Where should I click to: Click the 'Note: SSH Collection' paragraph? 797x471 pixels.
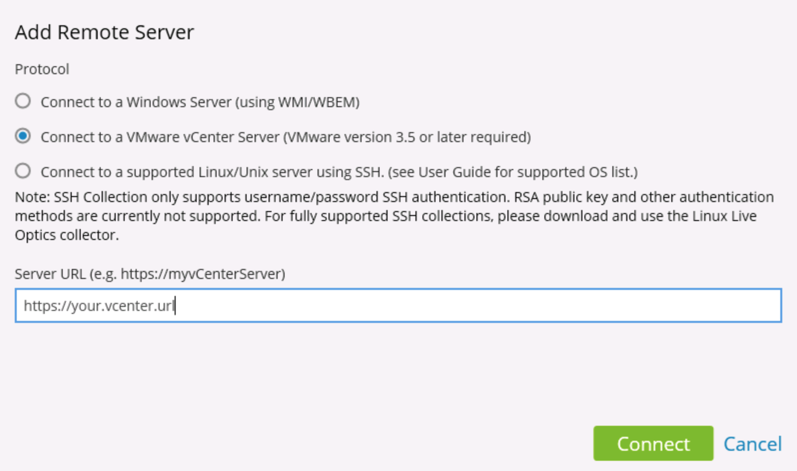click(x=394, y=216)
